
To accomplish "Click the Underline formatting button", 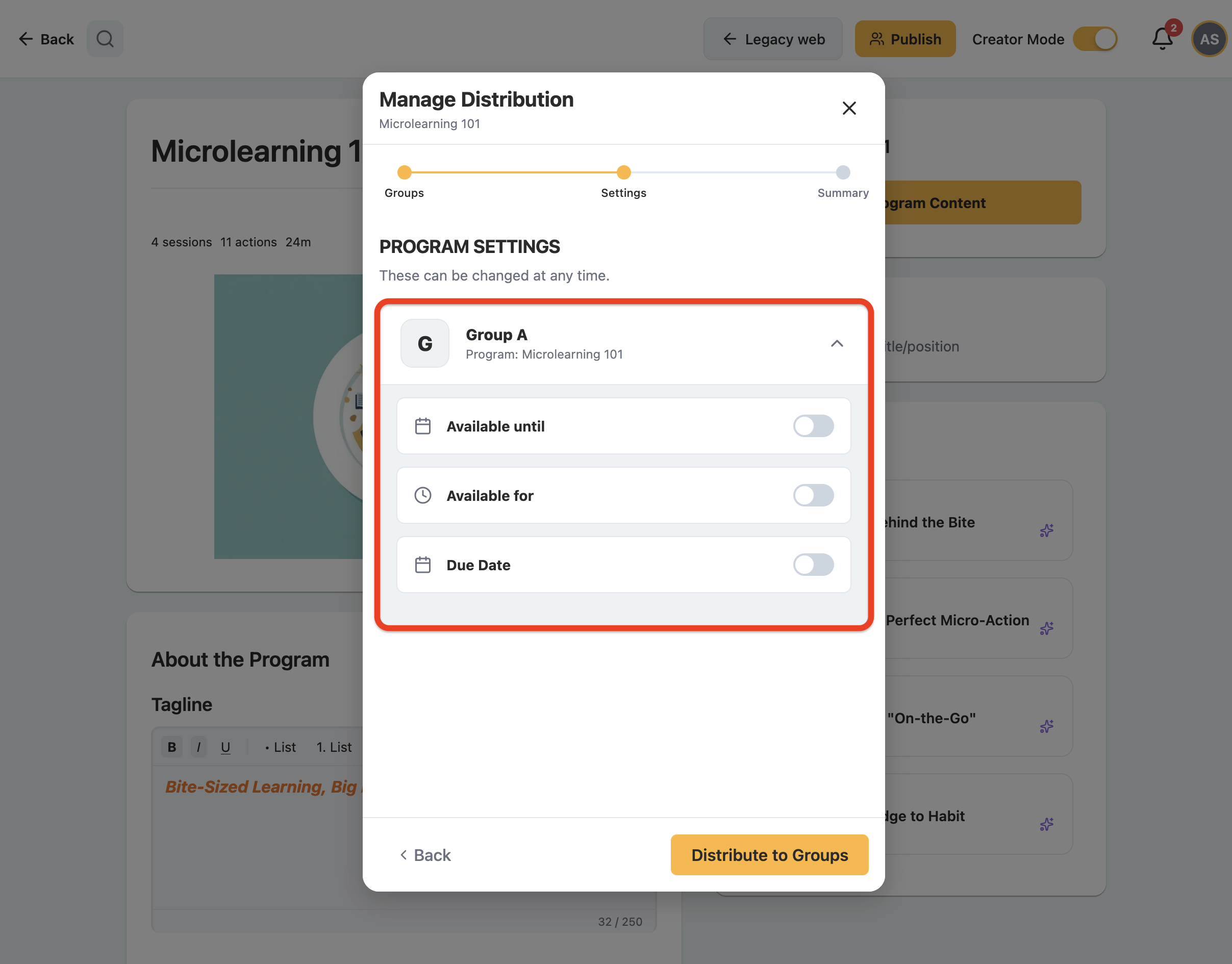I will (225, 747).
